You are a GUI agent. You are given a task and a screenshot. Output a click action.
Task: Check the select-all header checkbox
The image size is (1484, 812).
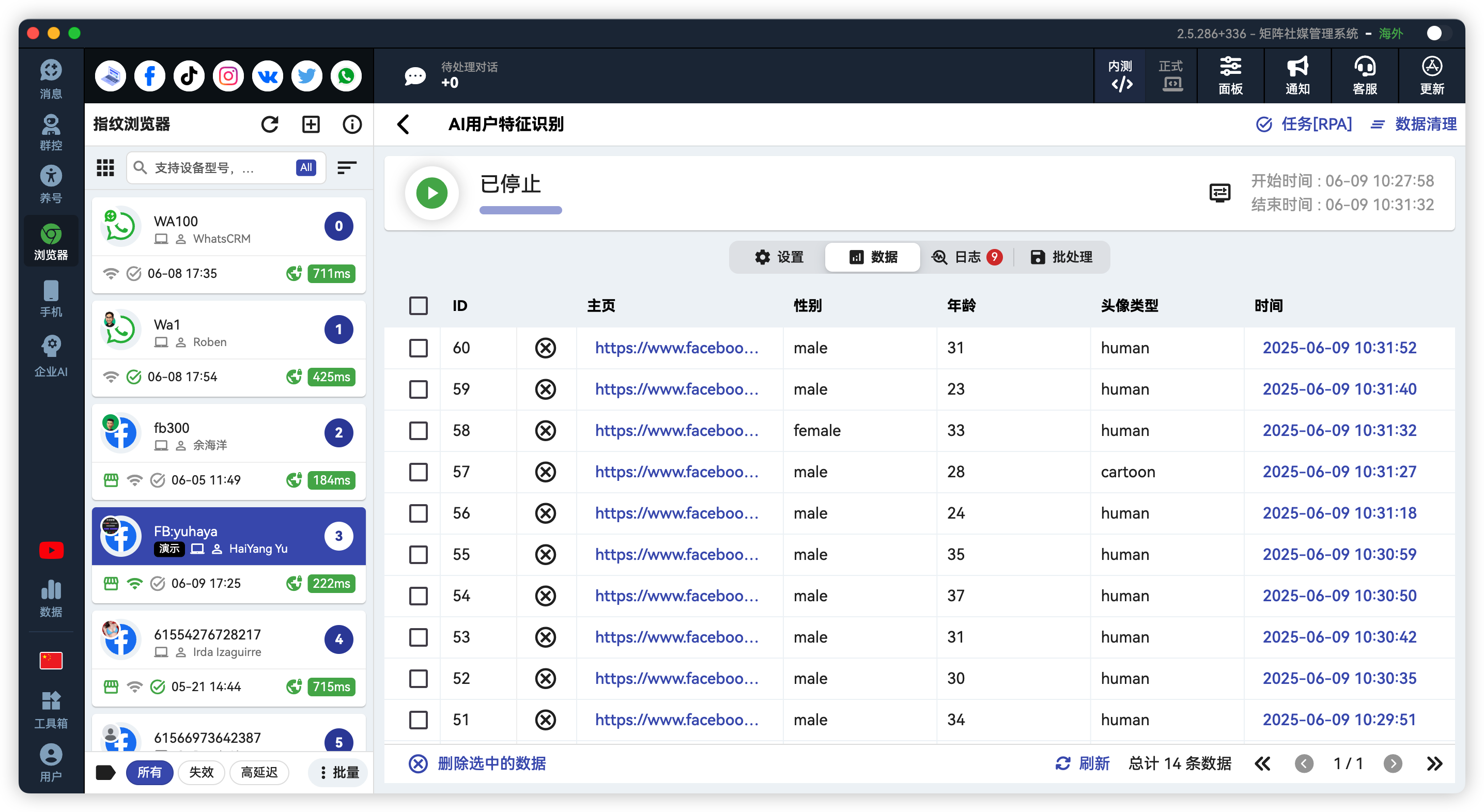[x=418, y=305]
